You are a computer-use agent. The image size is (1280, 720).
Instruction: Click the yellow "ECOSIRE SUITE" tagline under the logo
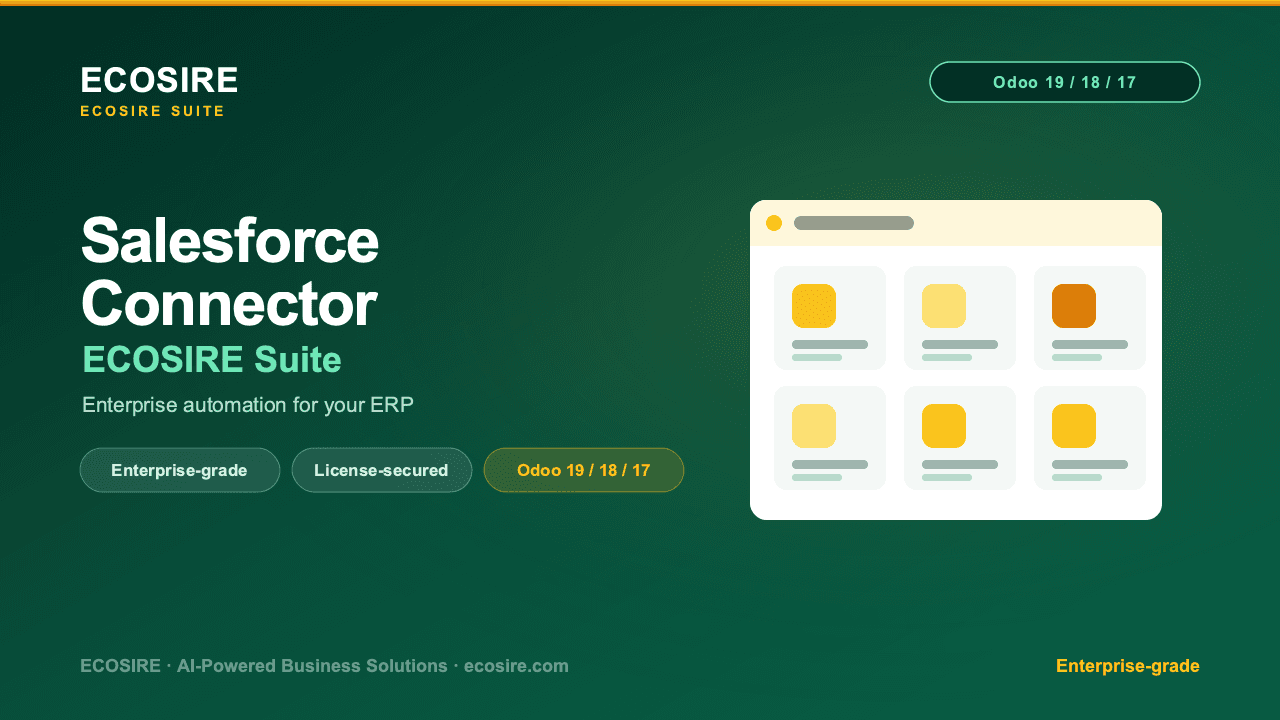click(x=153, y=111)
